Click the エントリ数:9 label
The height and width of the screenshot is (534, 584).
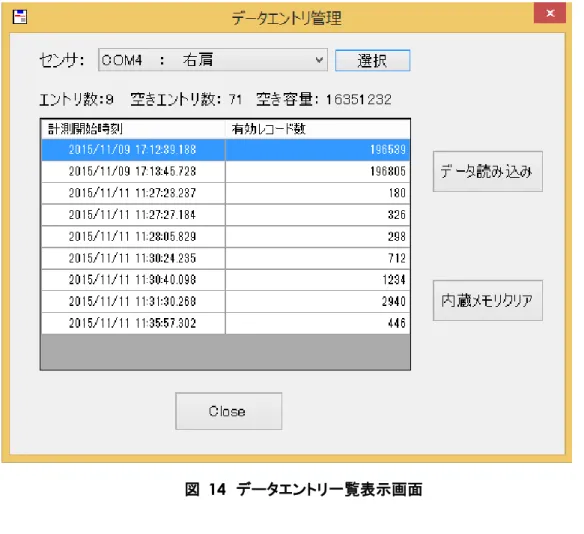click(76, 99)
